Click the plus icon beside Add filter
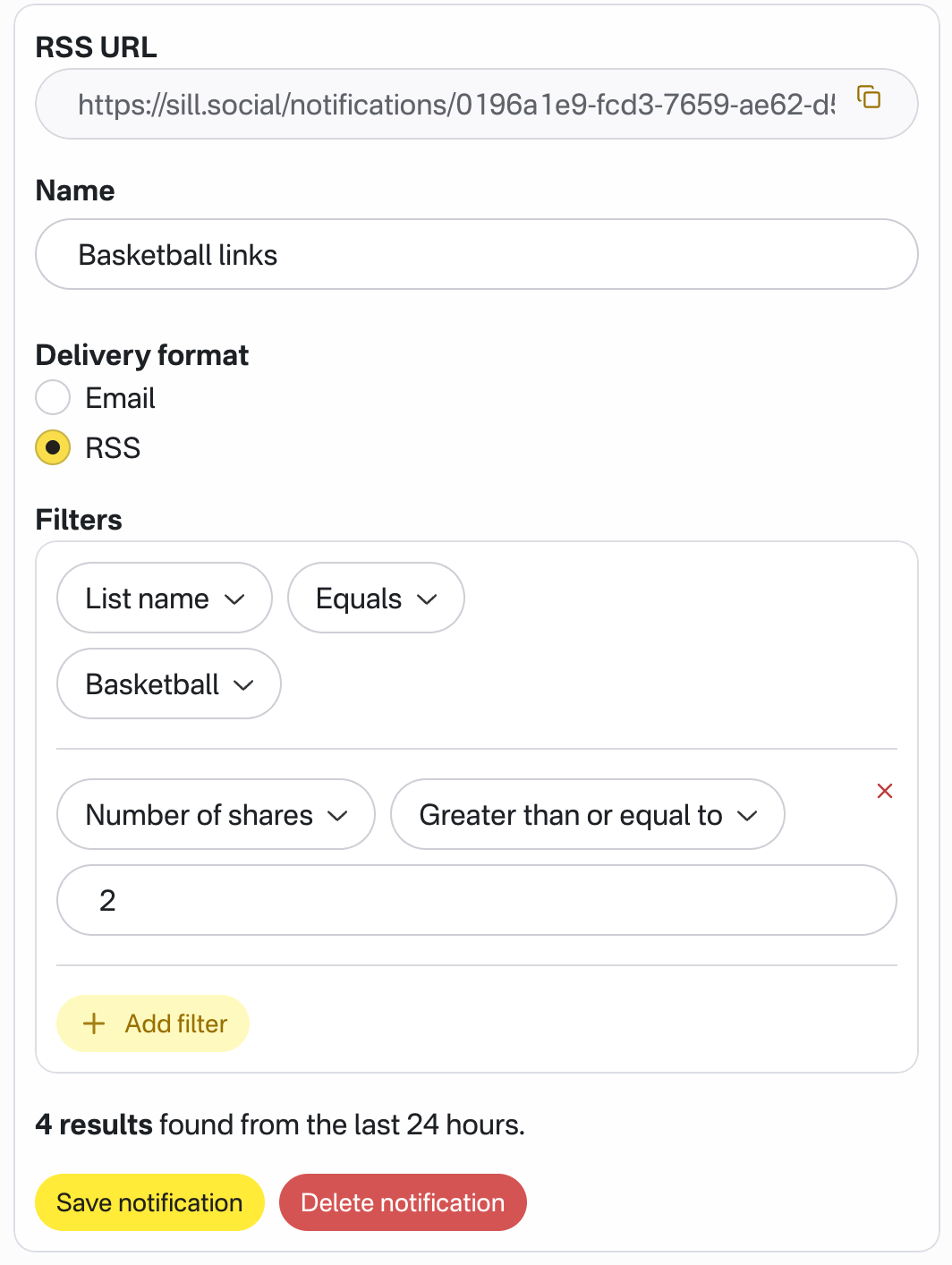This screenshot has width=952, height=1265. (94, 1023)
